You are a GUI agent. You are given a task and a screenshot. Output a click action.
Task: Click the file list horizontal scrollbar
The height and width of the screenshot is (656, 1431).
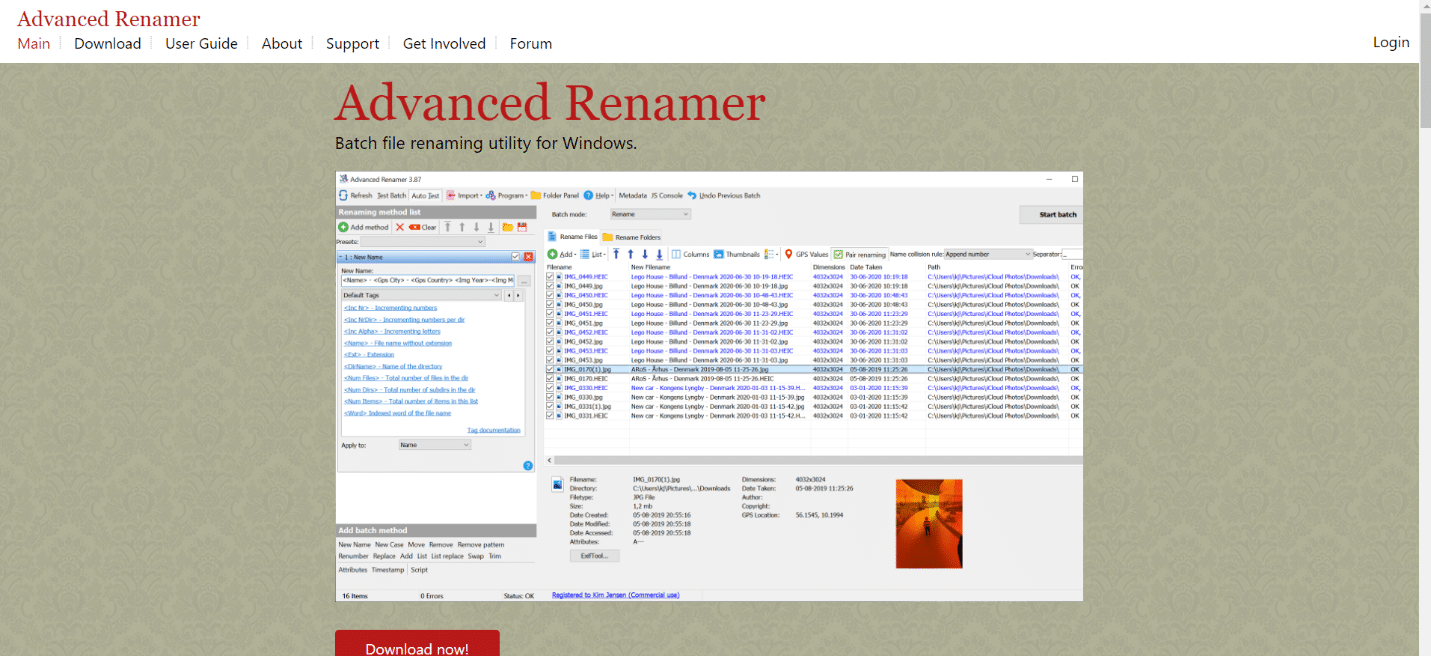[813, 460]
